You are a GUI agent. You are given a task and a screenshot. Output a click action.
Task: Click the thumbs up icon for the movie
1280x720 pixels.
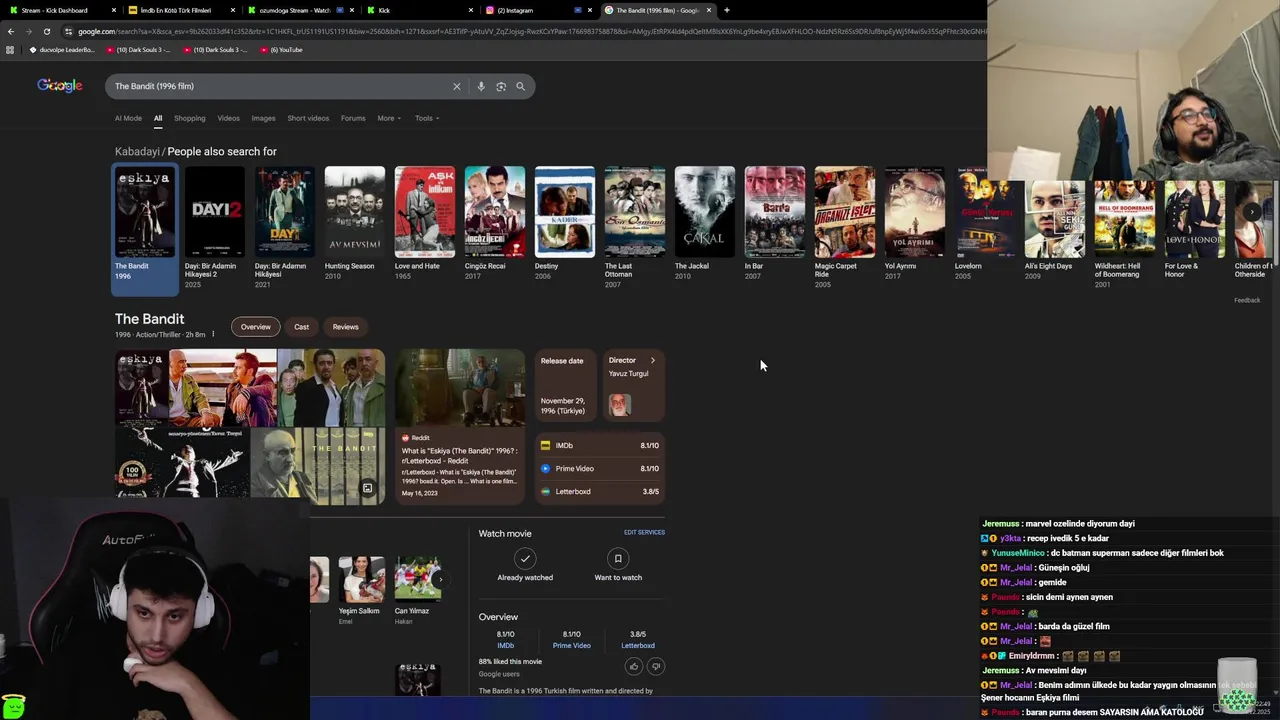click(x=634, y=666)
